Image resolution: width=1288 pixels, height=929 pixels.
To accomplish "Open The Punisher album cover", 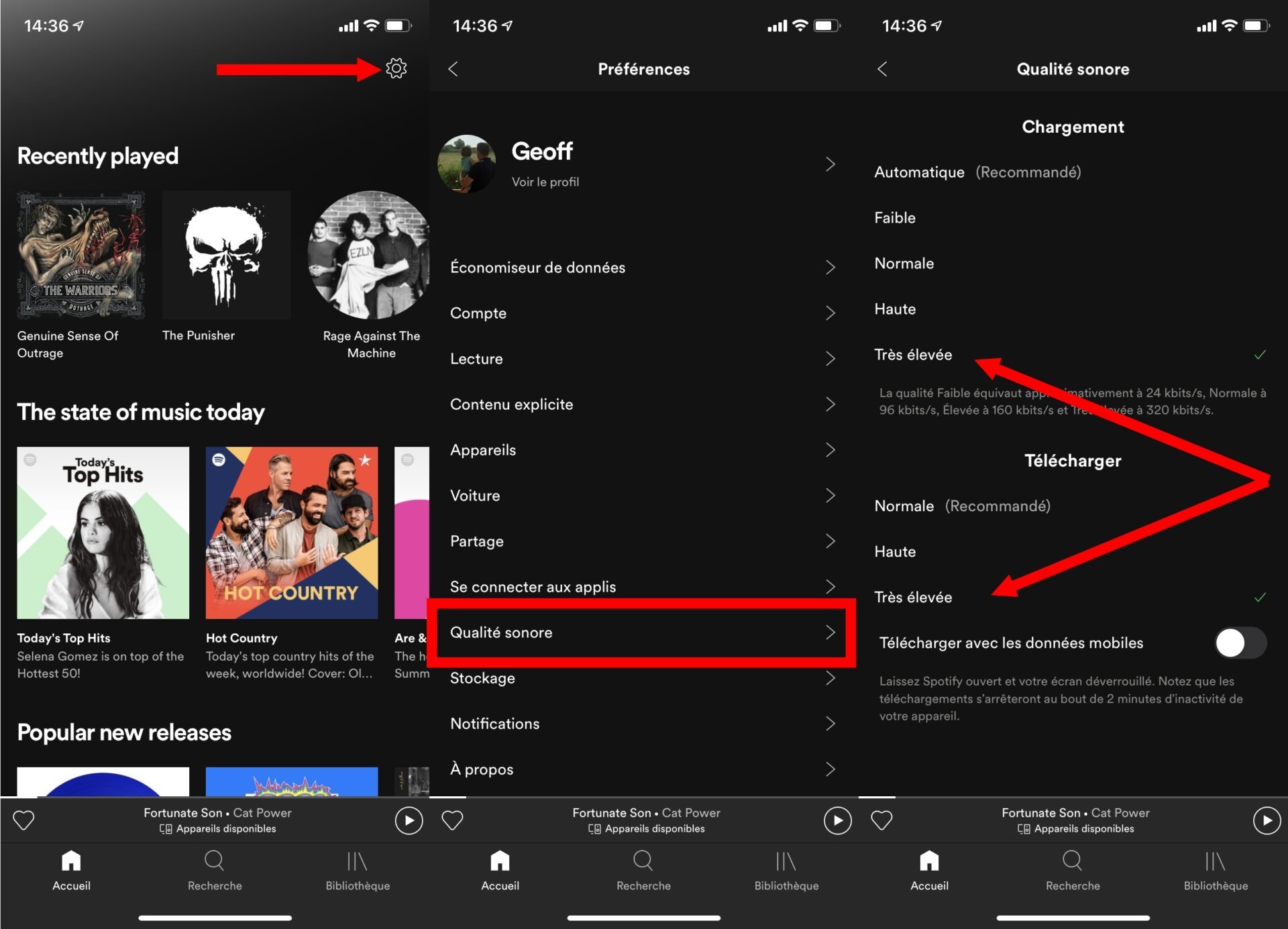I will coord(226,255).
